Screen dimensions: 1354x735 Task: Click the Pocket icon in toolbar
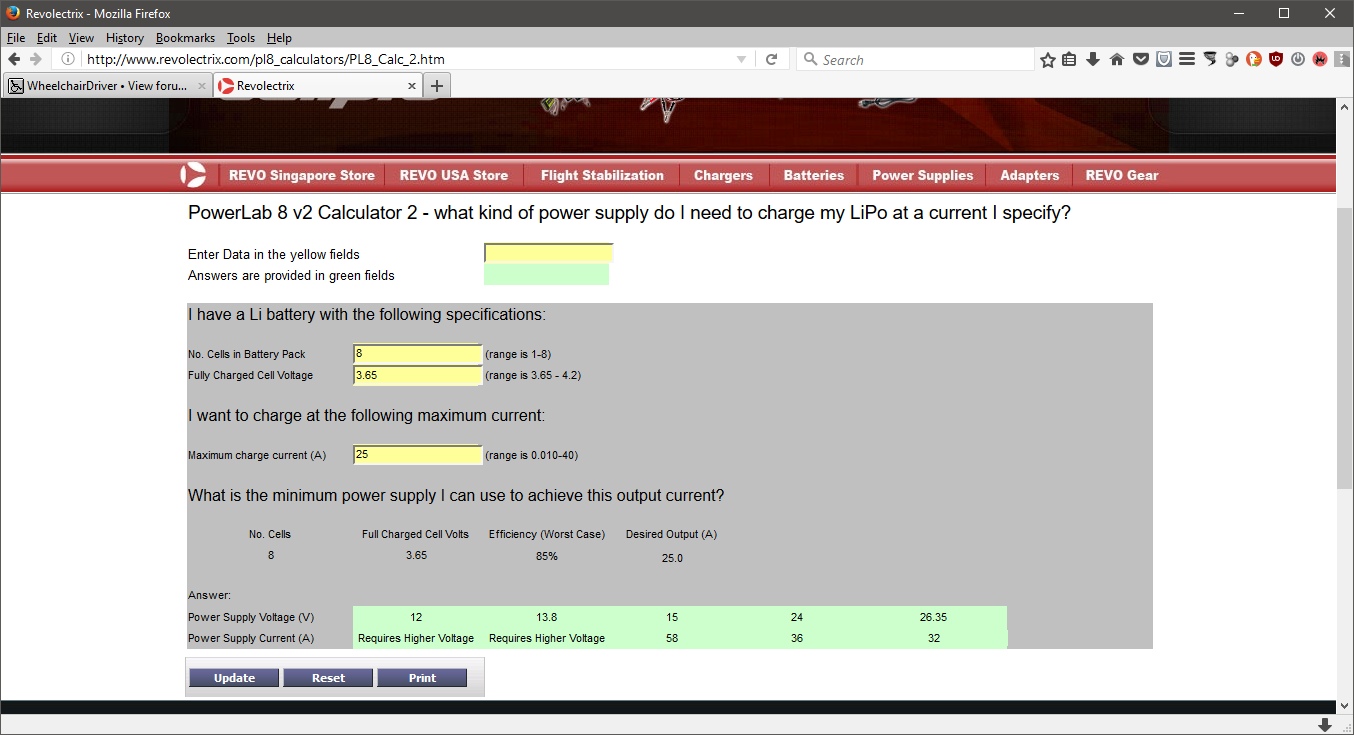click(1140, 60)
